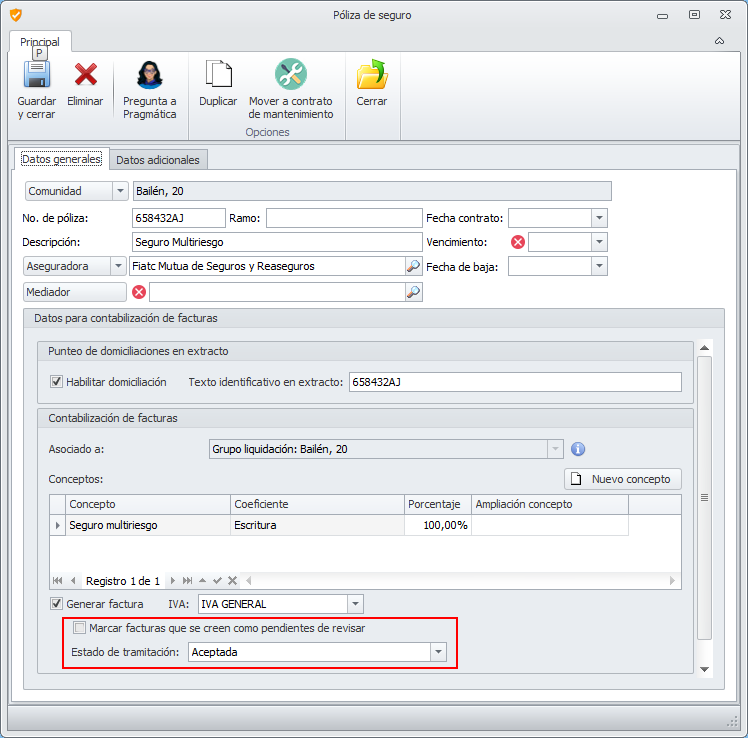Check Marcar facturas pendientes de revisar
The height and width of the screenshot is (738, 748).
click(x=80, y=628)
